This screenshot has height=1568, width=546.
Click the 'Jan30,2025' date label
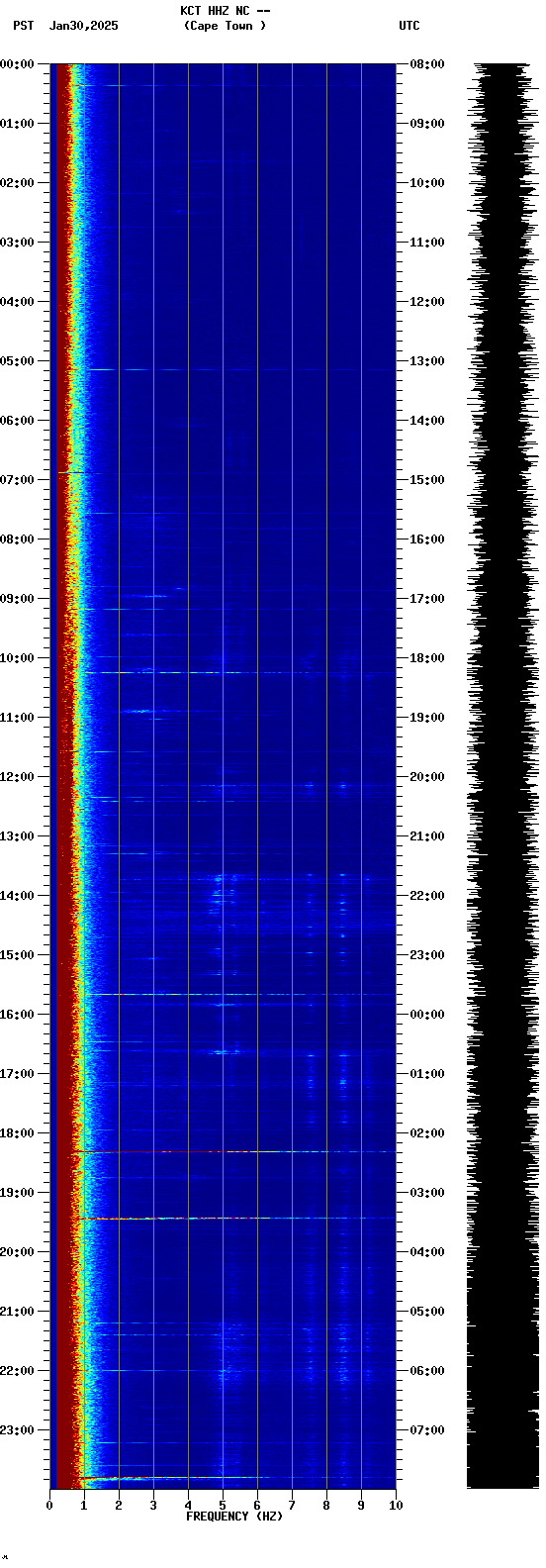pyautogui.click(x=83, y=26)
